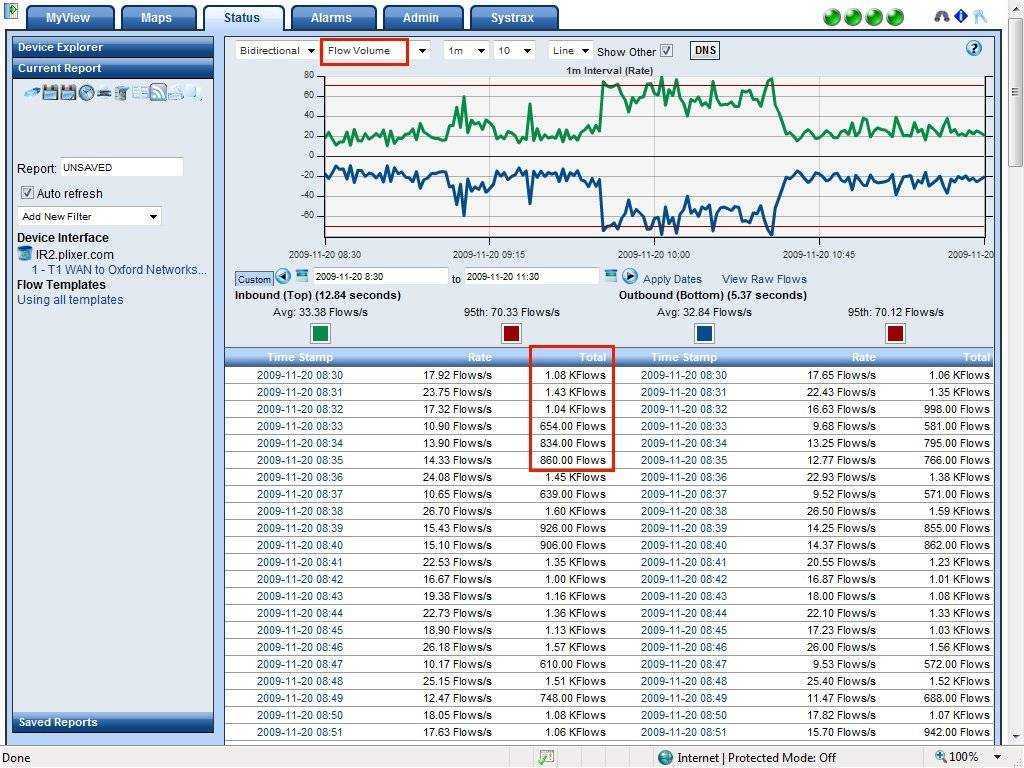Click the Report name input field
The image size is (1024, 768).
pos(121,167)
